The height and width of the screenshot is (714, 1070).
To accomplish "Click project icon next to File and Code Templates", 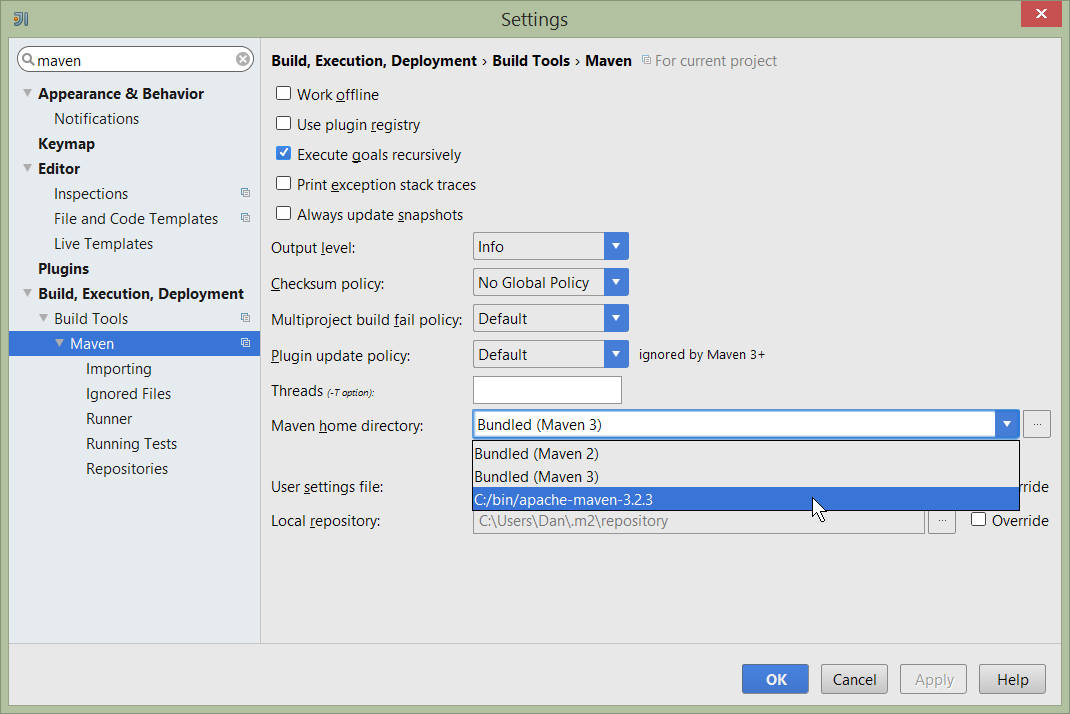I will click(x=245, y=218).
